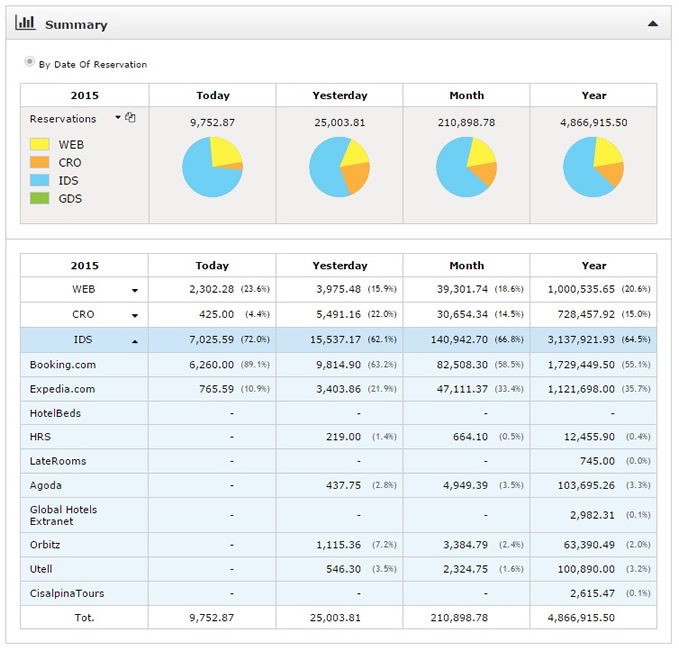Expand the WEB row

pyautogui.click(x=134, y=291)
